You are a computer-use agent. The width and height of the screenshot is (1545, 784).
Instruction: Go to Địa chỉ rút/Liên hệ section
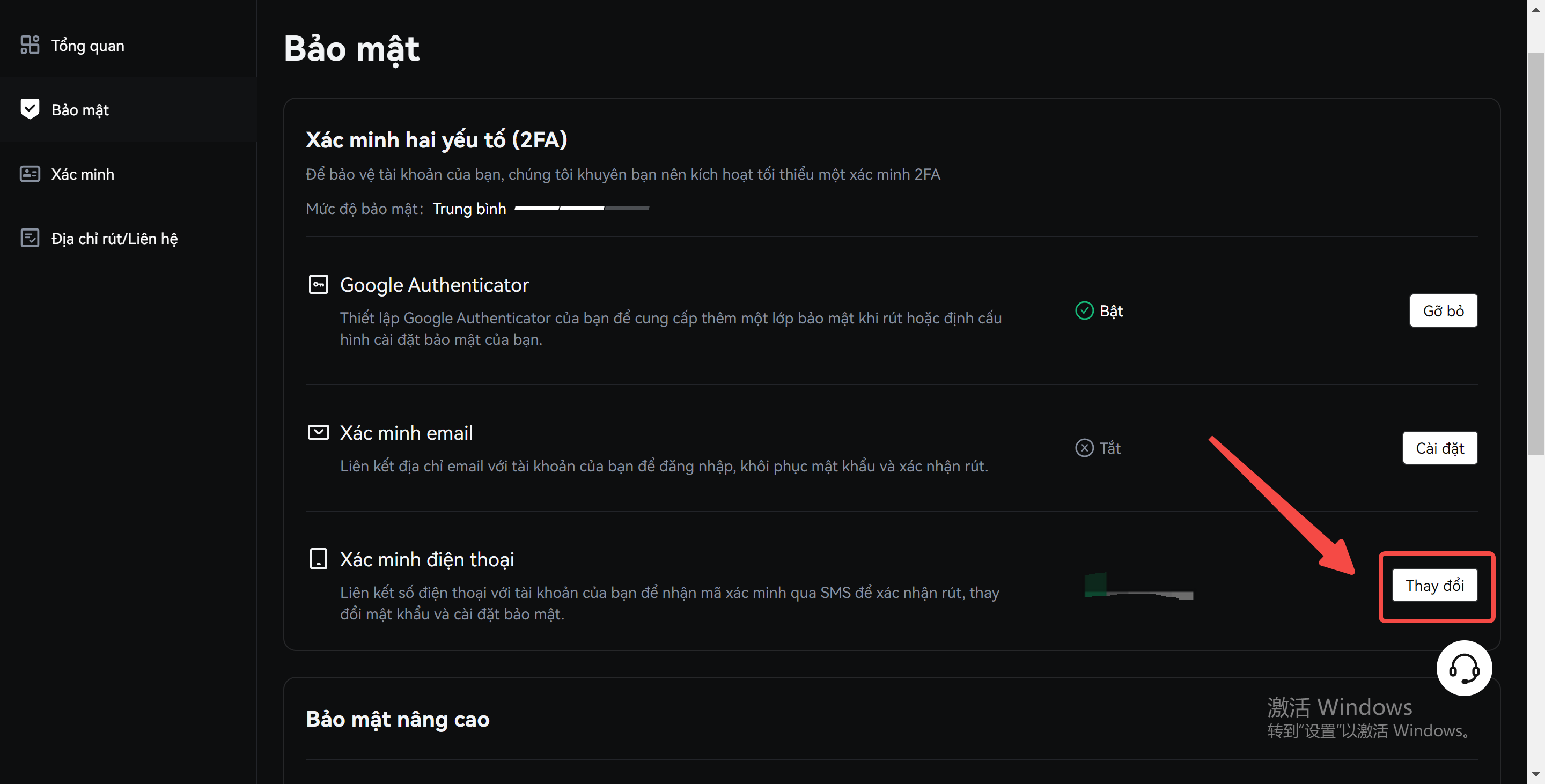coord(114,239)
